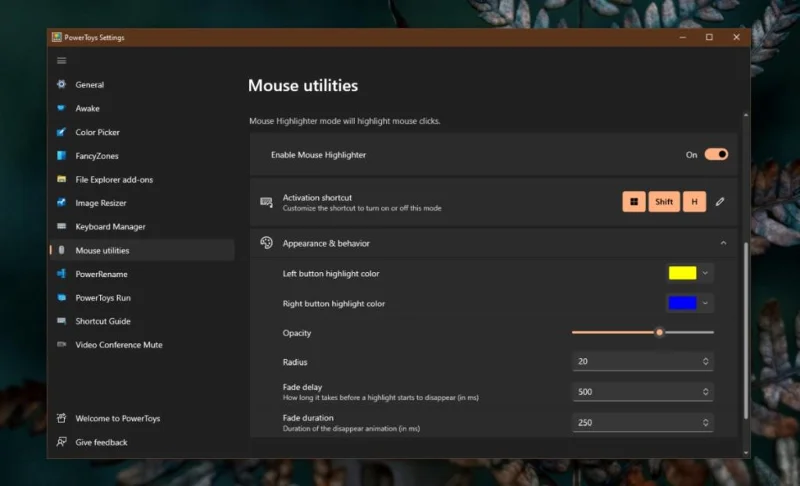Click the Fade delay spinner arrows

coord(705,392)
